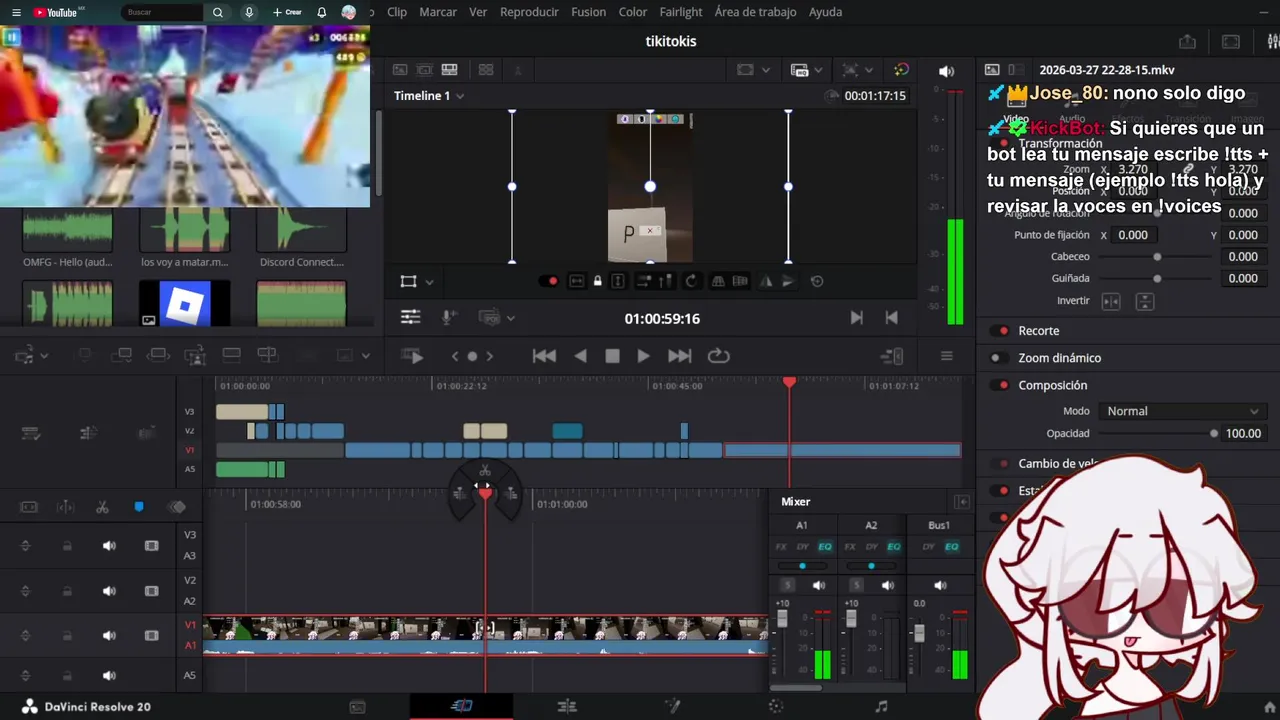Open the Fusion page icon
1280x720 pixels.
673,706
